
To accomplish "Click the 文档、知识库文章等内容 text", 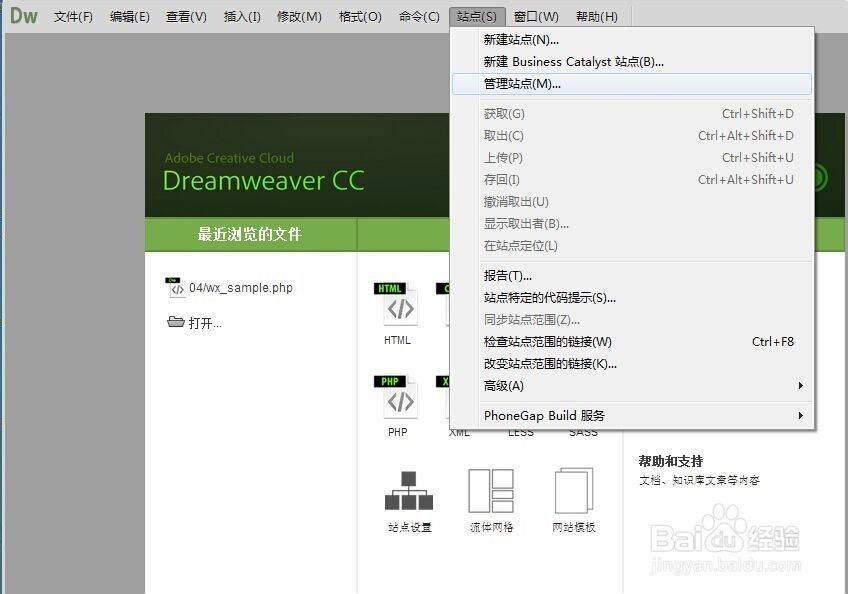I will click(699, 480).
